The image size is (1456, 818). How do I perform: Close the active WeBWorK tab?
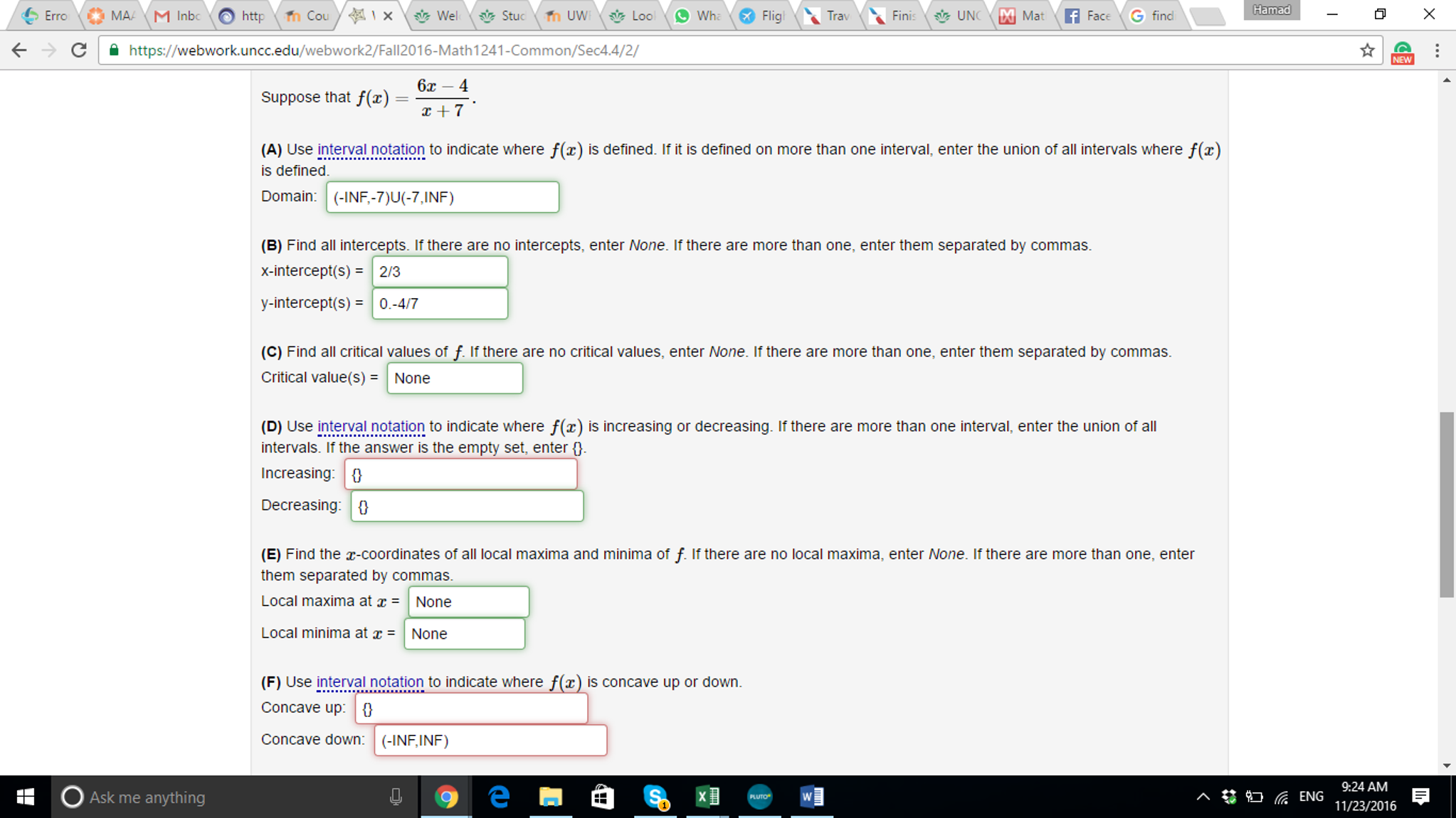point(388,16)
